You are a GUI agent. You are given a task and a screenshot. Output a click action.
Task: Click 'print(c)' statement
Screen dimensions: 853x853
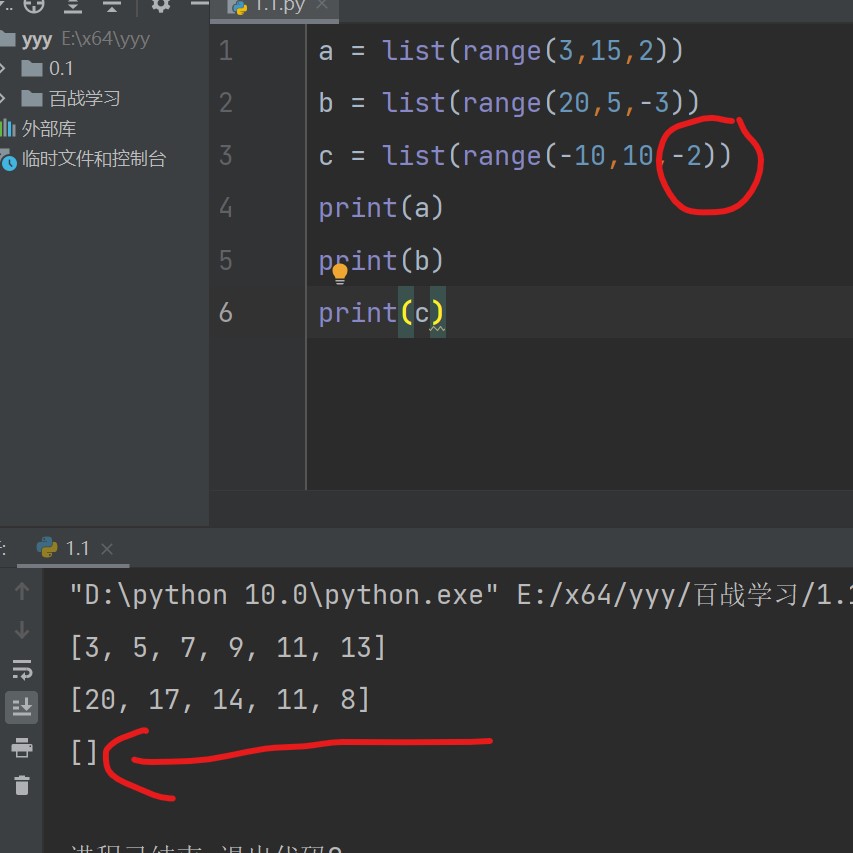tap(381, 314)
